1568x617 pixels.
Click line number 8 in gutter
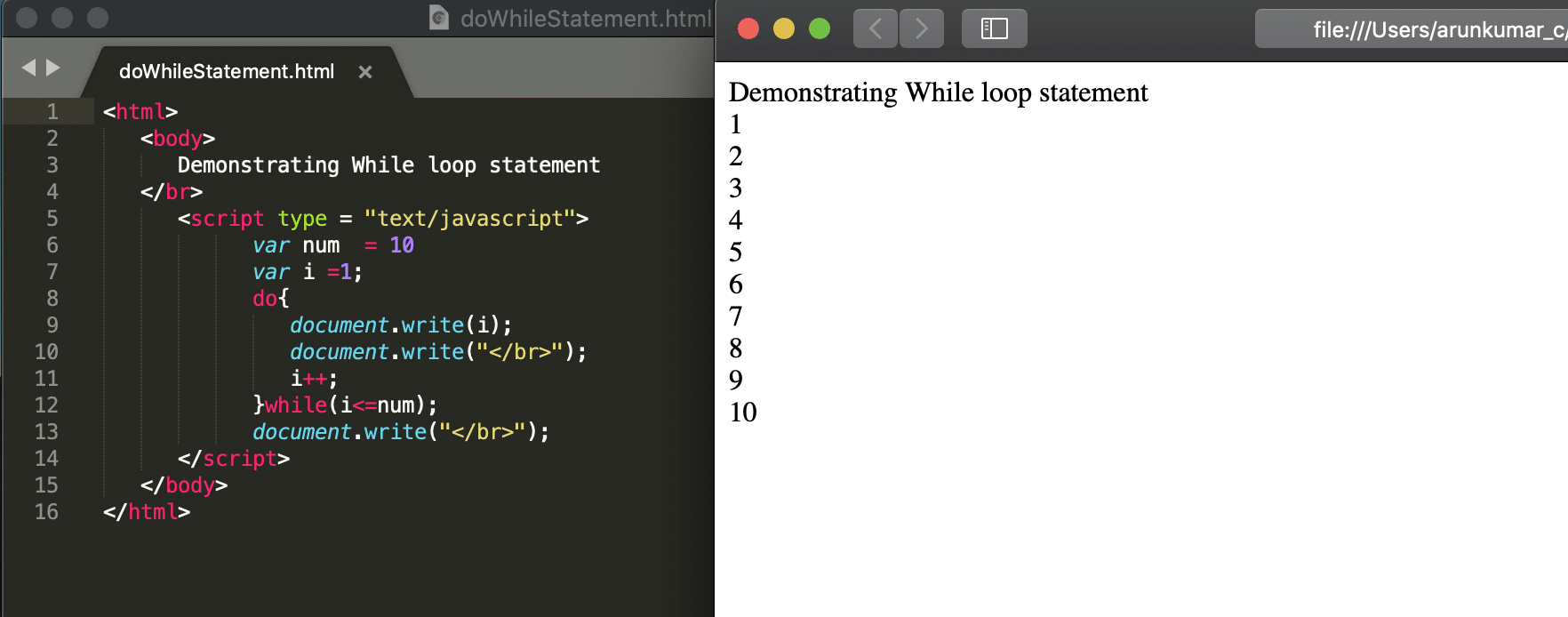point(52,299)
